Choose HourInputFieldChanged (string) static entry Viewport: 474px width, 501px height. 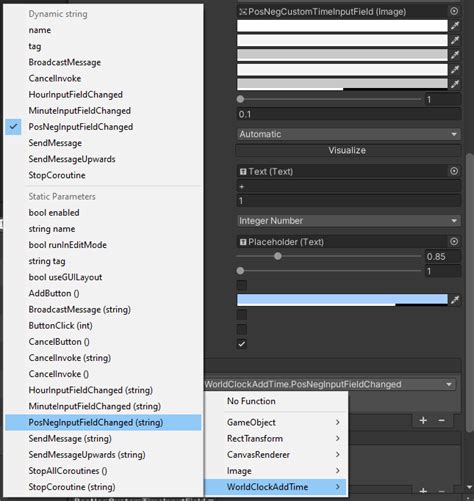click(x=103, y=390)
